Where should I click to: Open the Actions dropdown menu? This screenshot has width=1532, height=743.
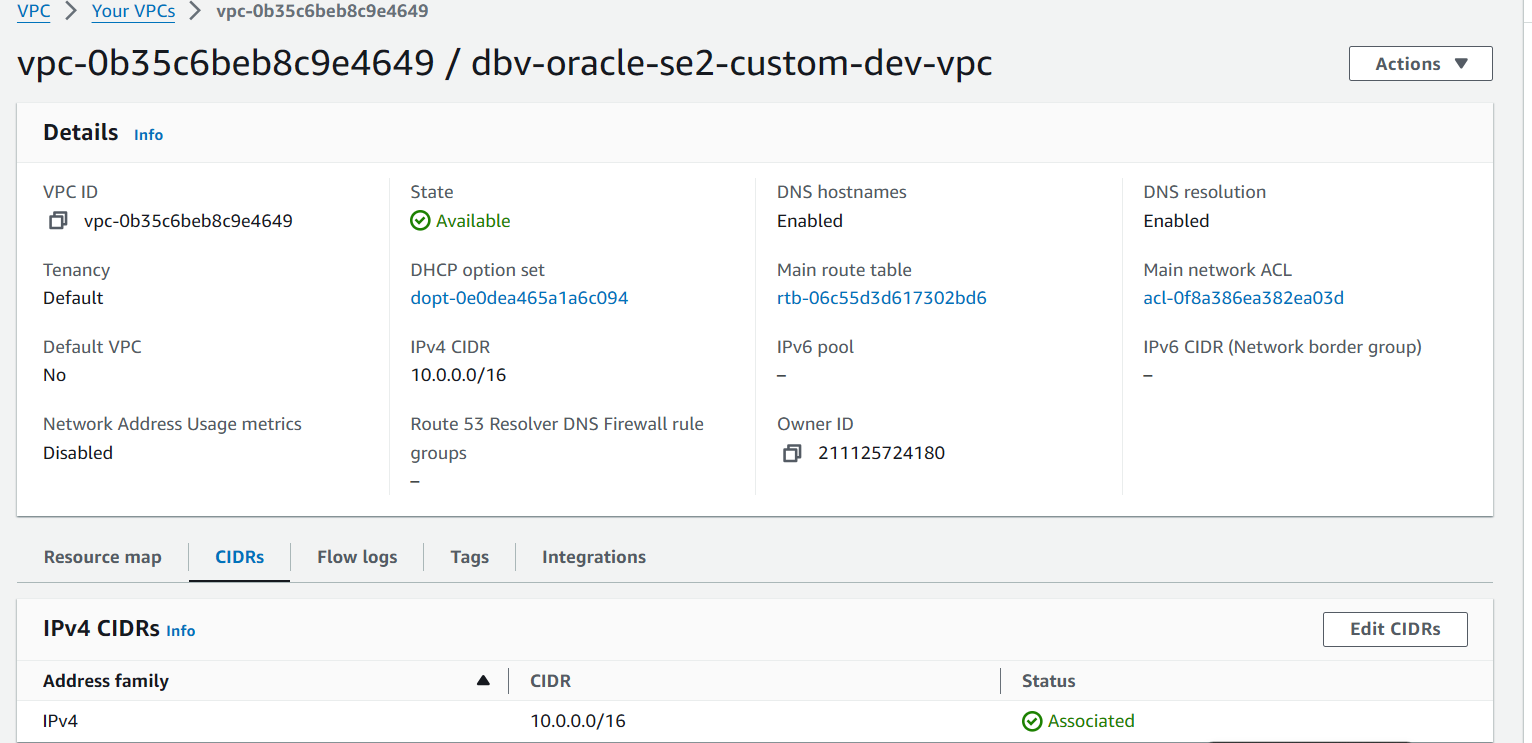(1420, 64)
